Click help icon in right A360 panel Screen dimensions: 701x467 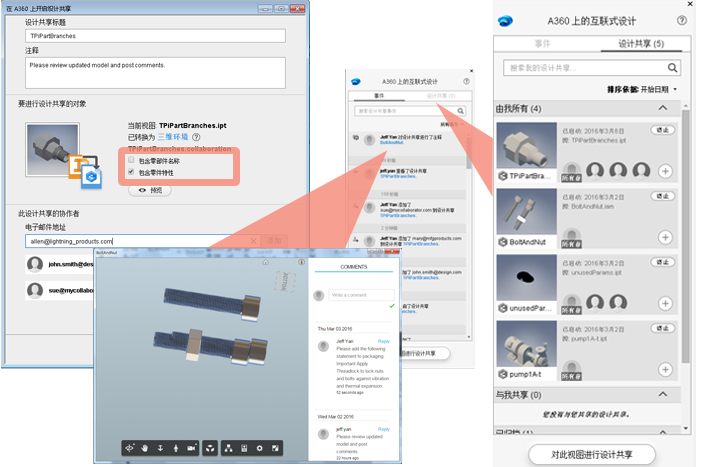(681, 20)
